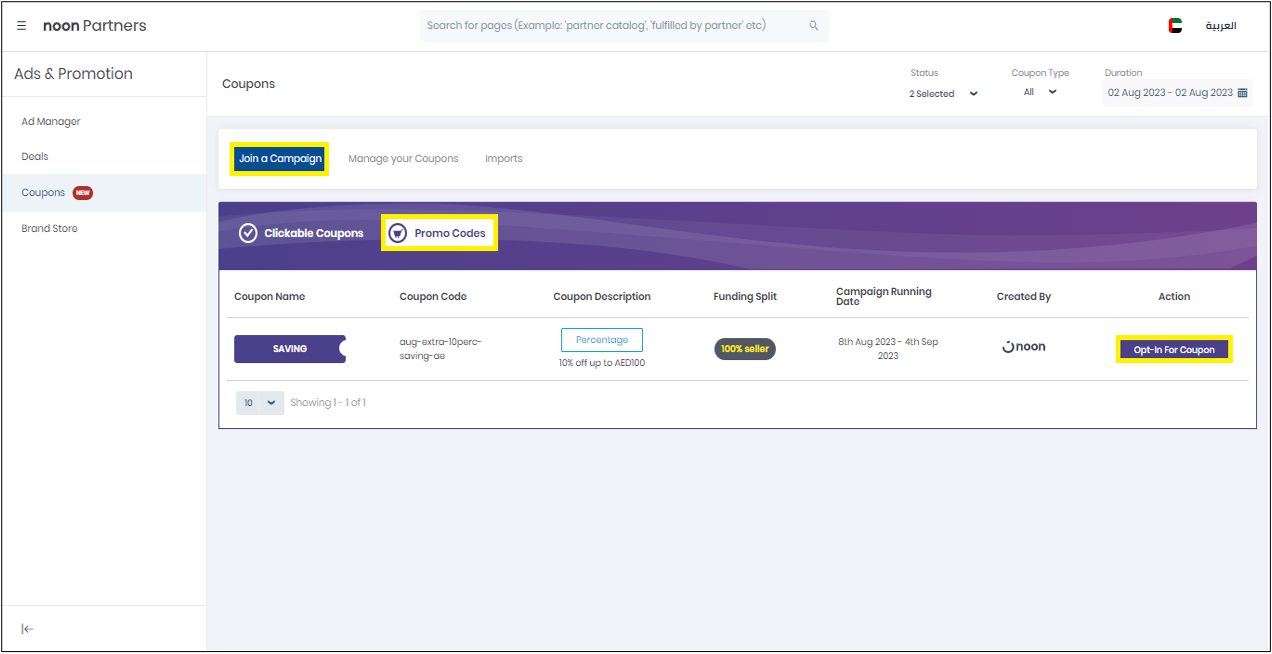Screen dimensions: 1272x654
Task: Click campaign date 8th Aug 2023 - 4th Sep 2023
Action: point(888,349)
